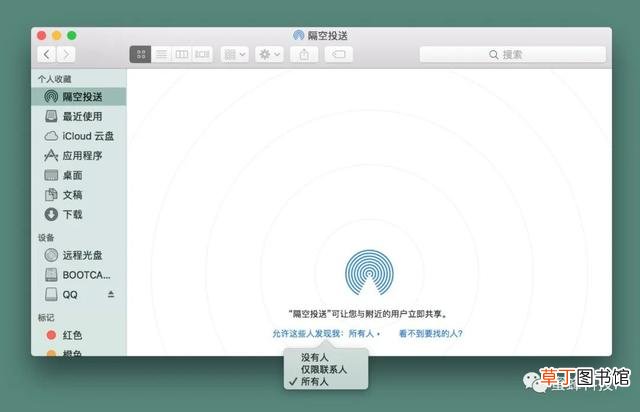The image size is (640, 412).
Task: Select the 红色 red tag
Action: [x=79, y=335]
